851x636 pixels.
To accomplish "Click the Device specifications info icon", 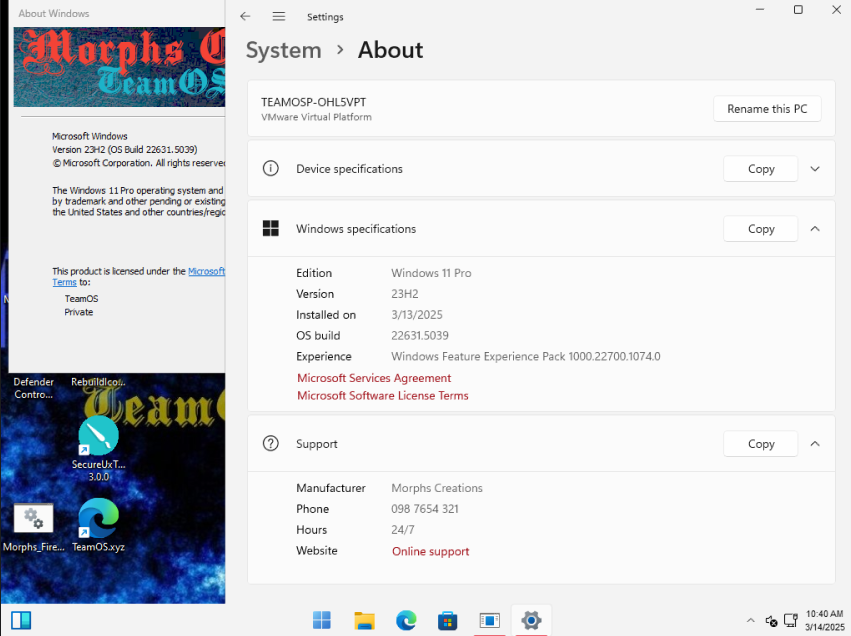I will tap(270, 169).
